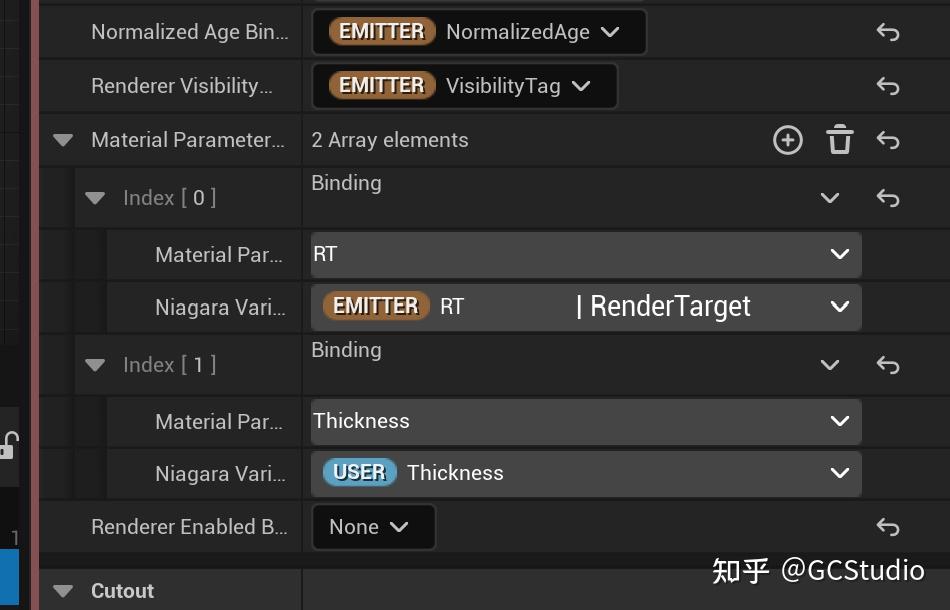Viewport: 950px width, 610px height.
Task: Open the Thickness material parameter dropdown
Action: (x=839, y=421)
